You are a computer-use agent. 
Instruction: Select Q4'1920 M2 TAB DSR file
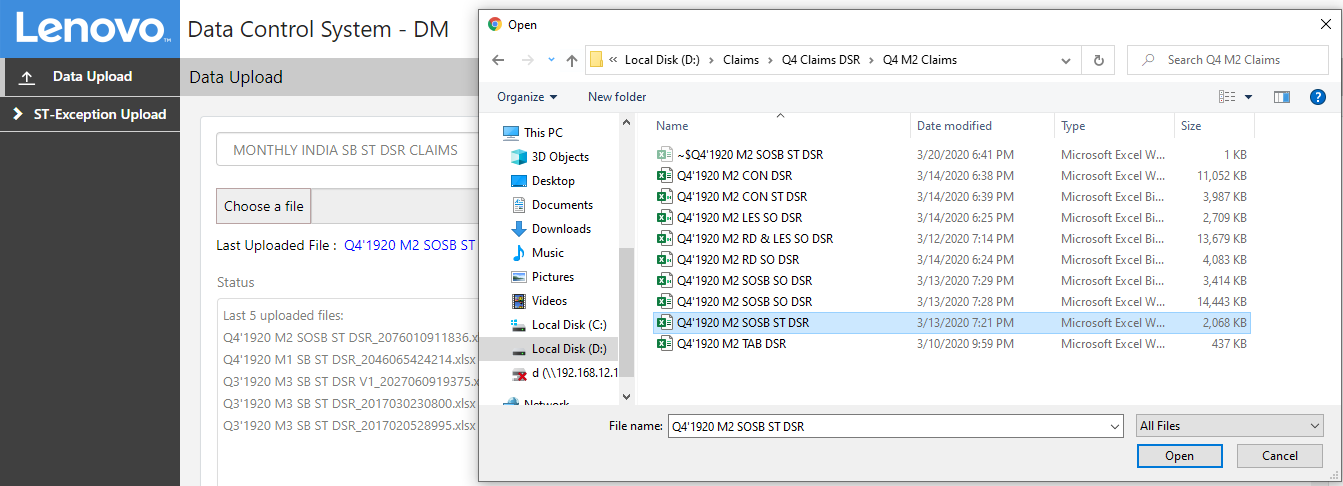coord(731,344)
